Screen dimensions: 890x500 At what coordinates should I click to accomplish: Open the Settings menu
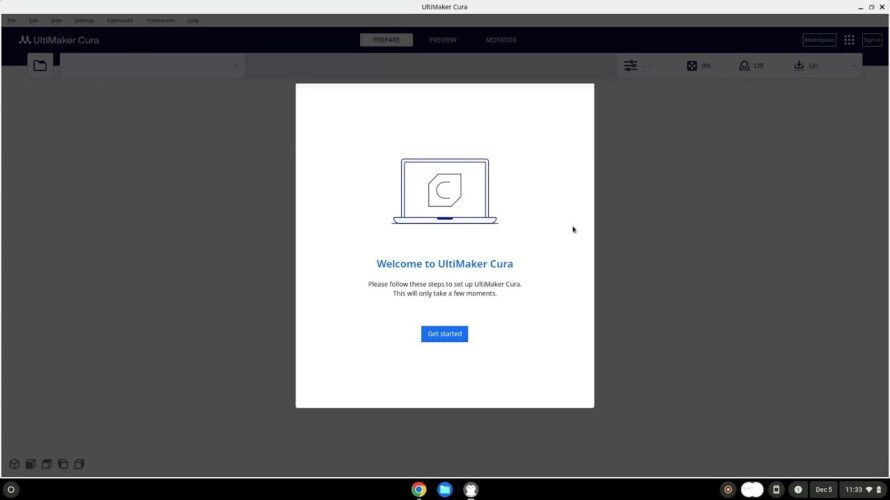85,20
